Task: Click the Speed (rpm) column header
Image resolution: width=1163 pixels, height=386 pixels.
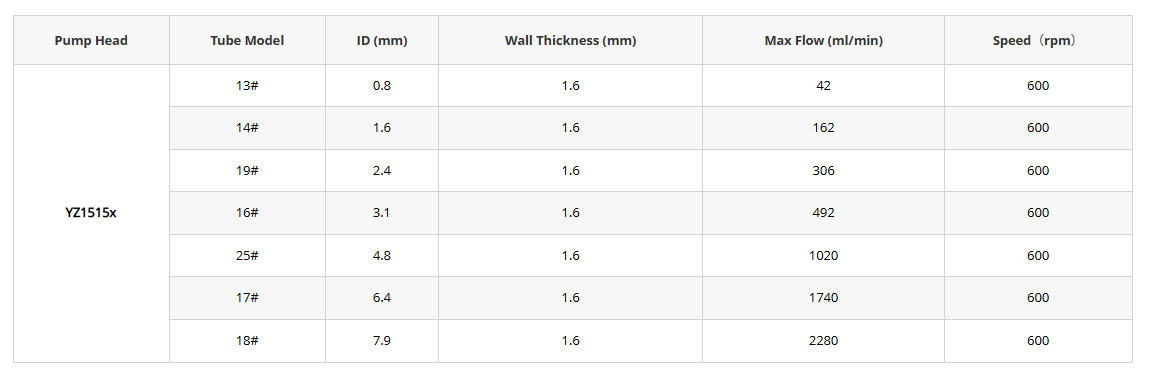Action: coord(1038,40)
